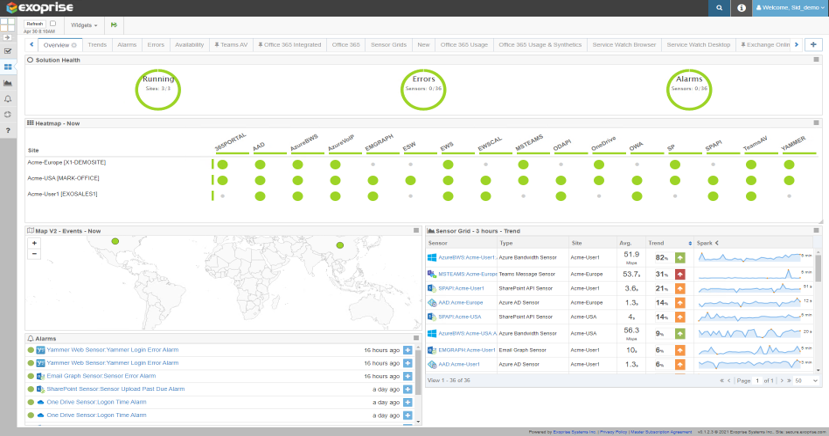Image resolution: width=829 pixels, height=436 pixels.
Task: Click the info icon in top bar
Action: pyautogui.click(x=741, y=8)
